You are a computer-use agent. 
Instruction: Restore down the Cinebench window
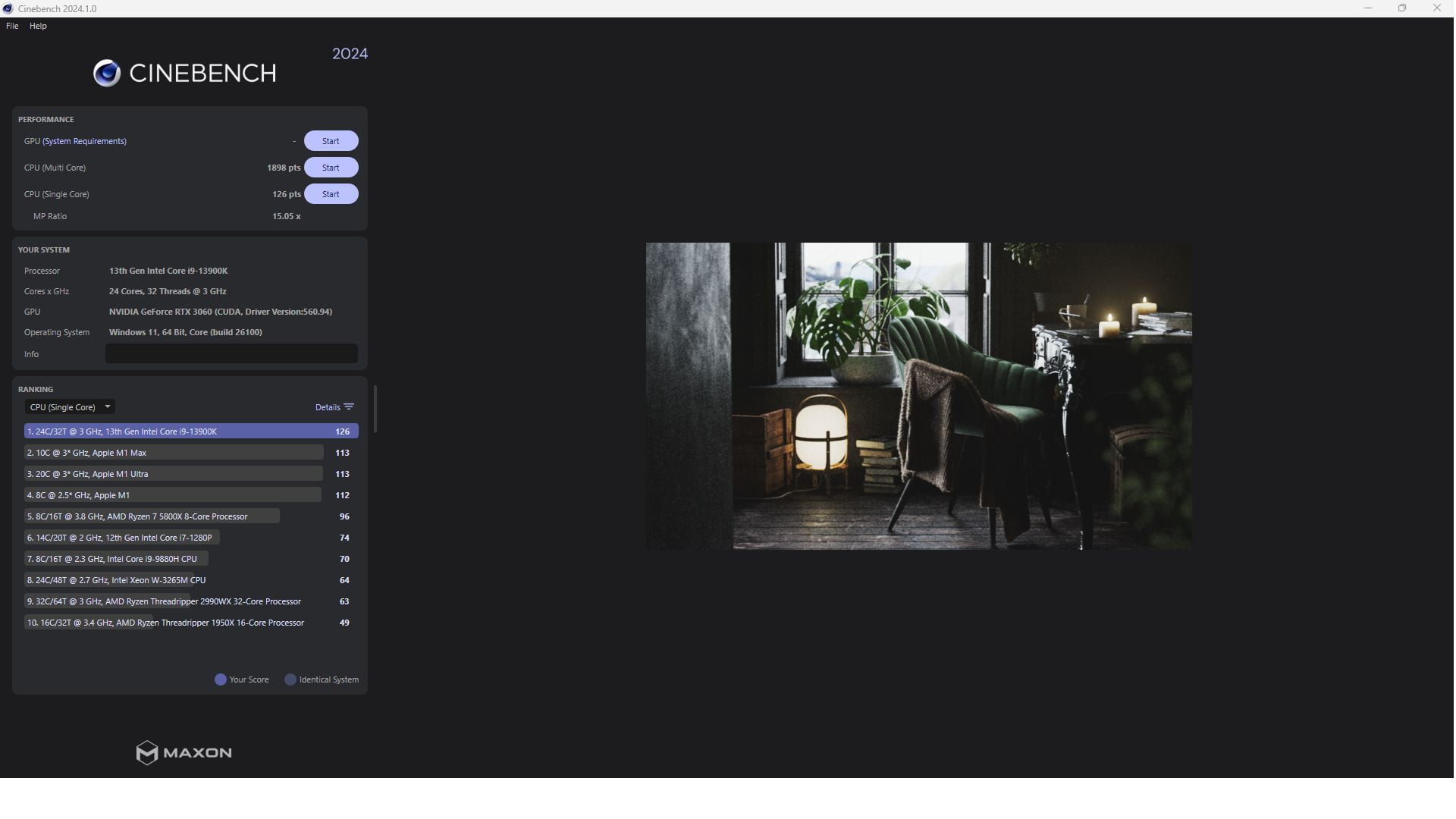coord(1402,8)
